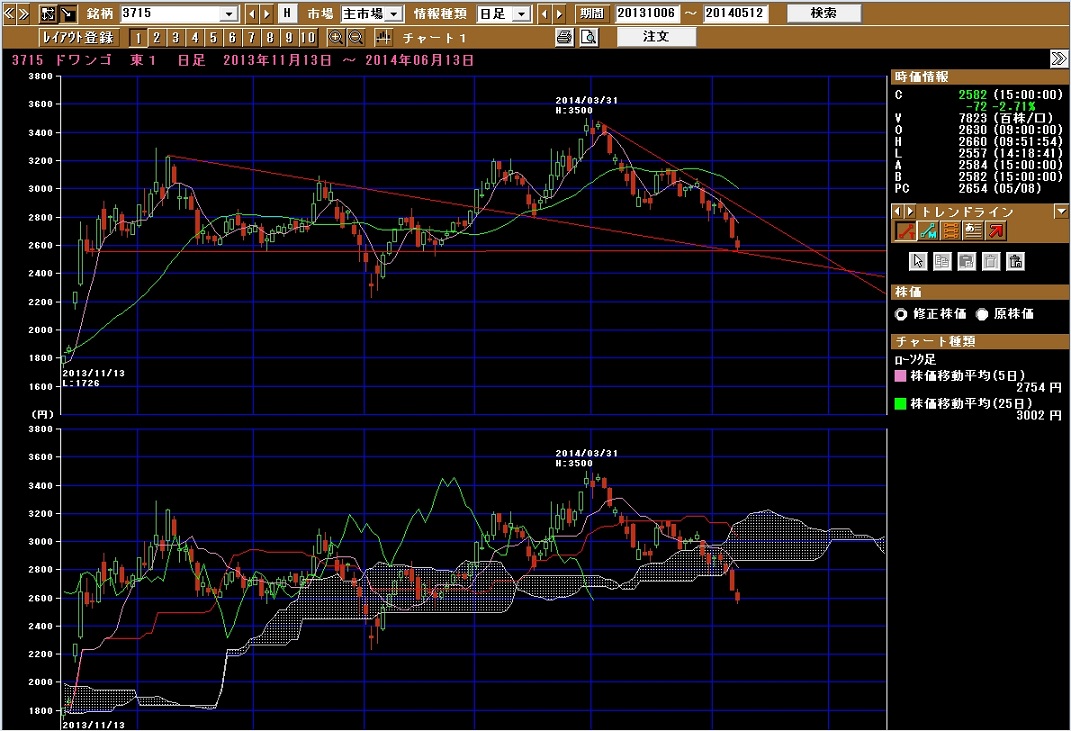Screen dimensions: 1071x731
Task: Select the pointer selection tool icon
Action: pos(918,261)
